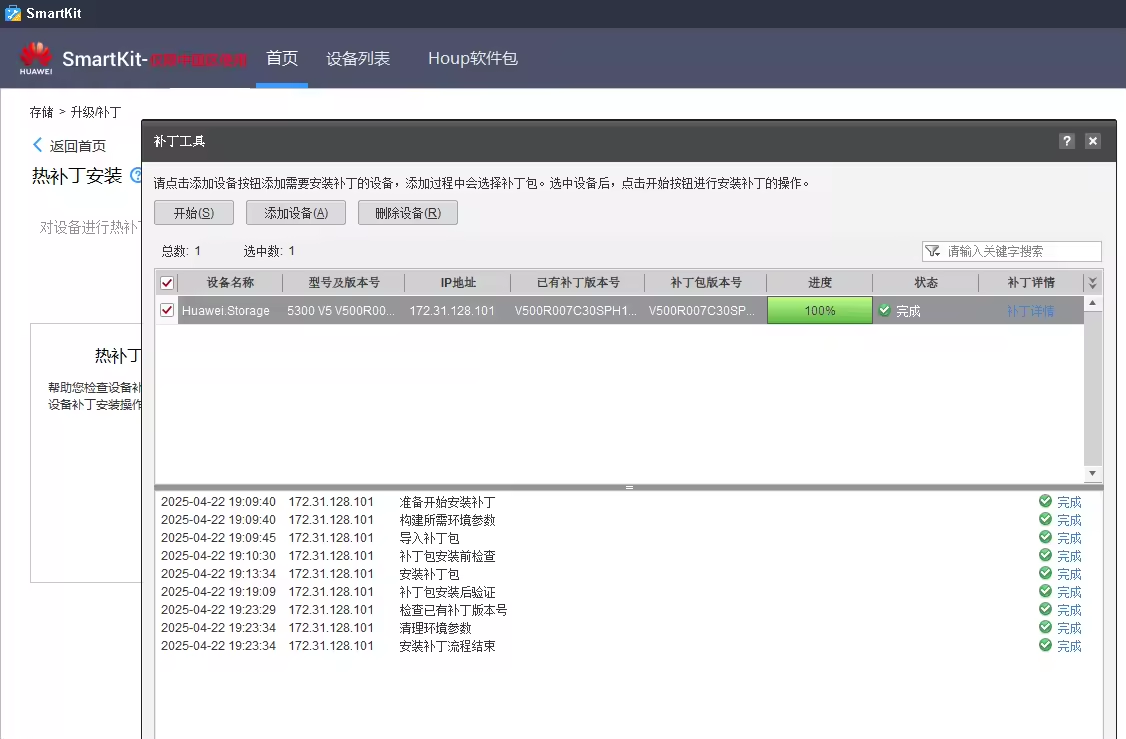This screenshot has width=1126, height=739.
Task: Click 安装补丁流程结束 log entry
Action: 447,646
